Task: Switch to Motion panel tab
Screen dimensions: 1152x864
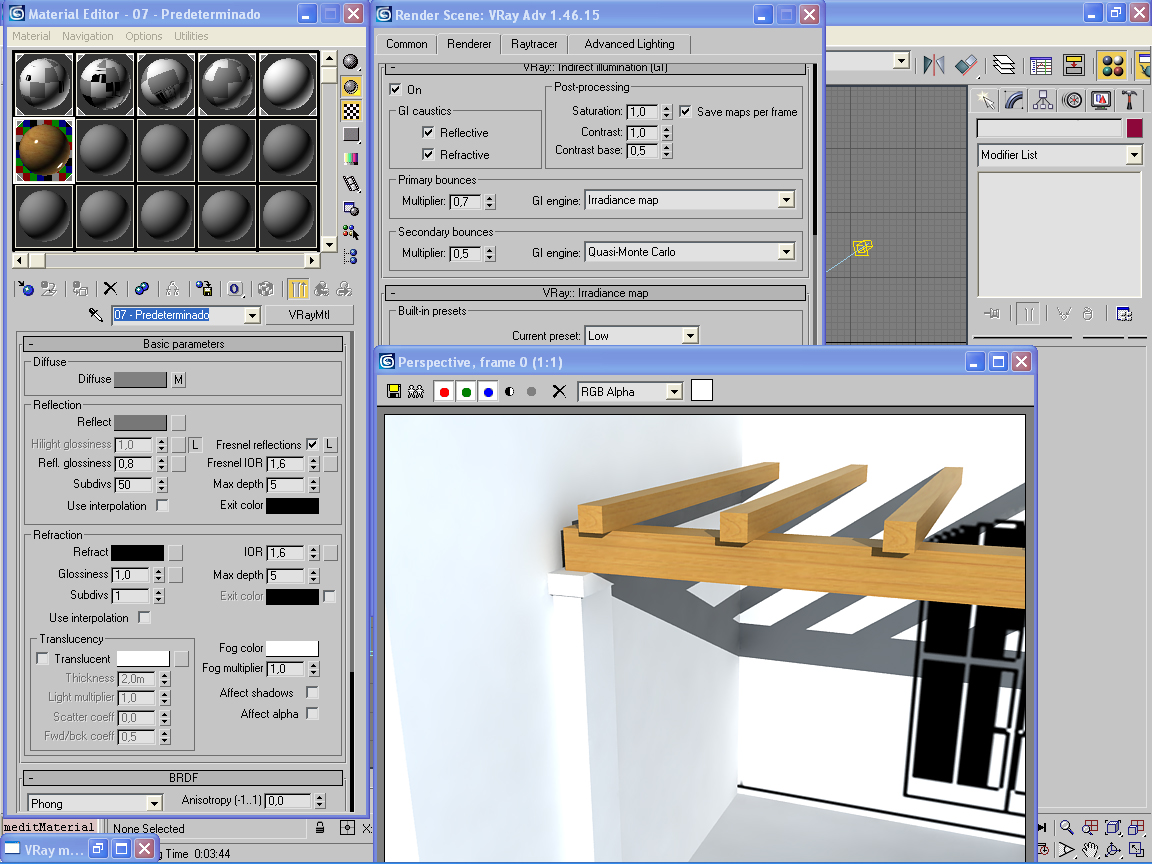Action: 1072,100
